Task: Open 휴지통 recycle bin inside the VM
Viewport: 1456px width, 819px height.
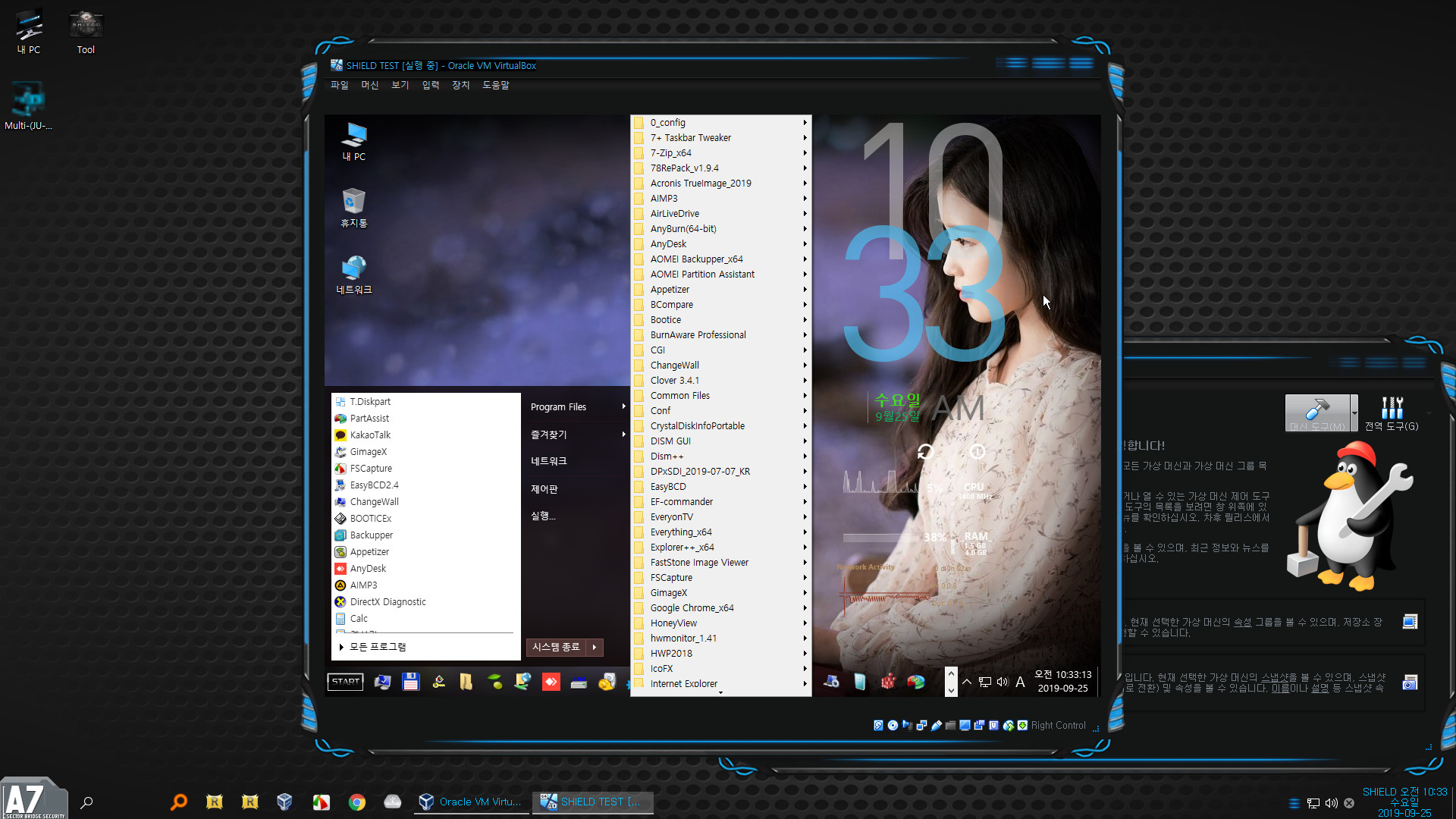Action: 353,207
